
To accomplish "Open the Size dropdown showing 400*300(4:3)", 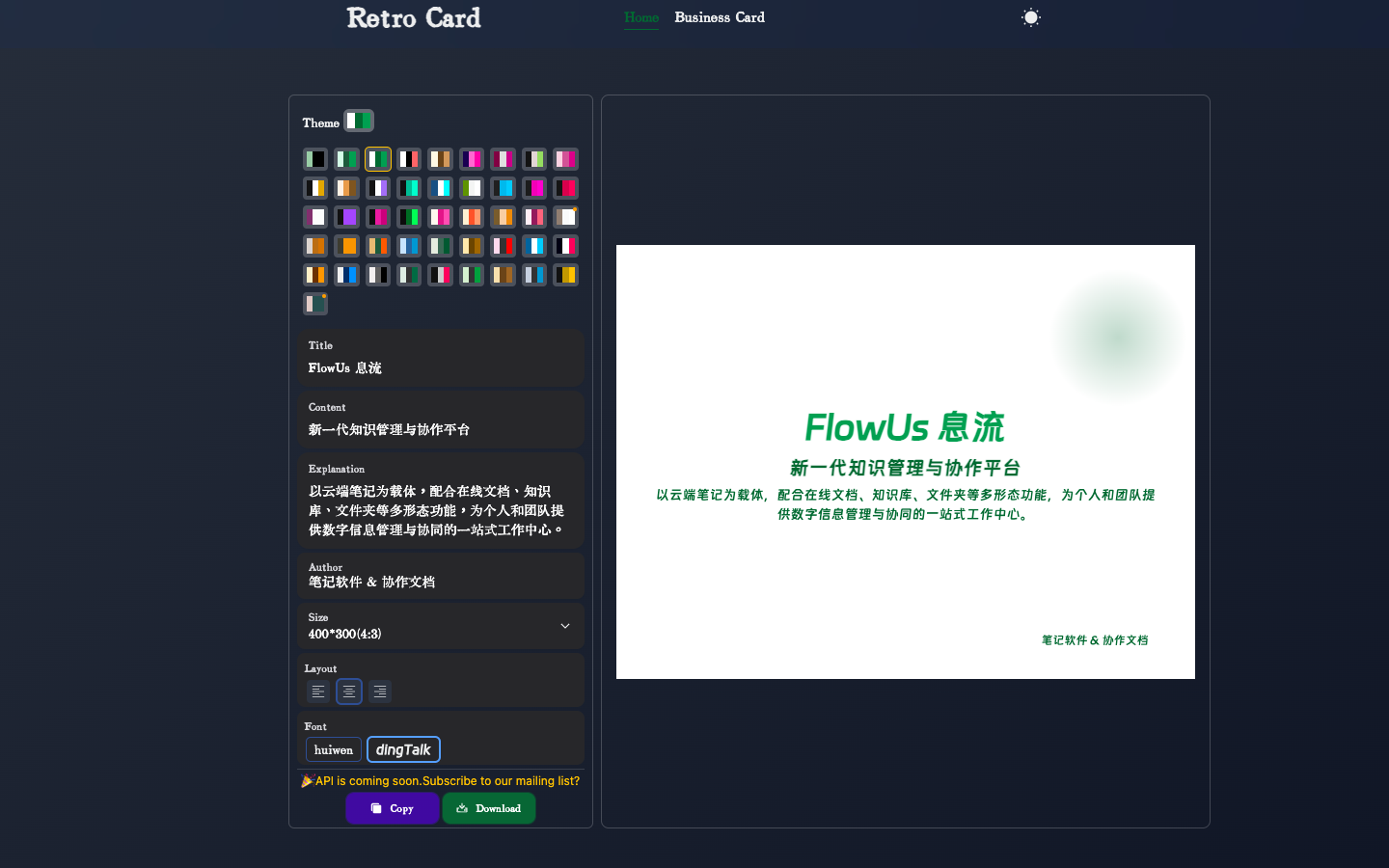I will pyautogui.click(x=441, y=626).
